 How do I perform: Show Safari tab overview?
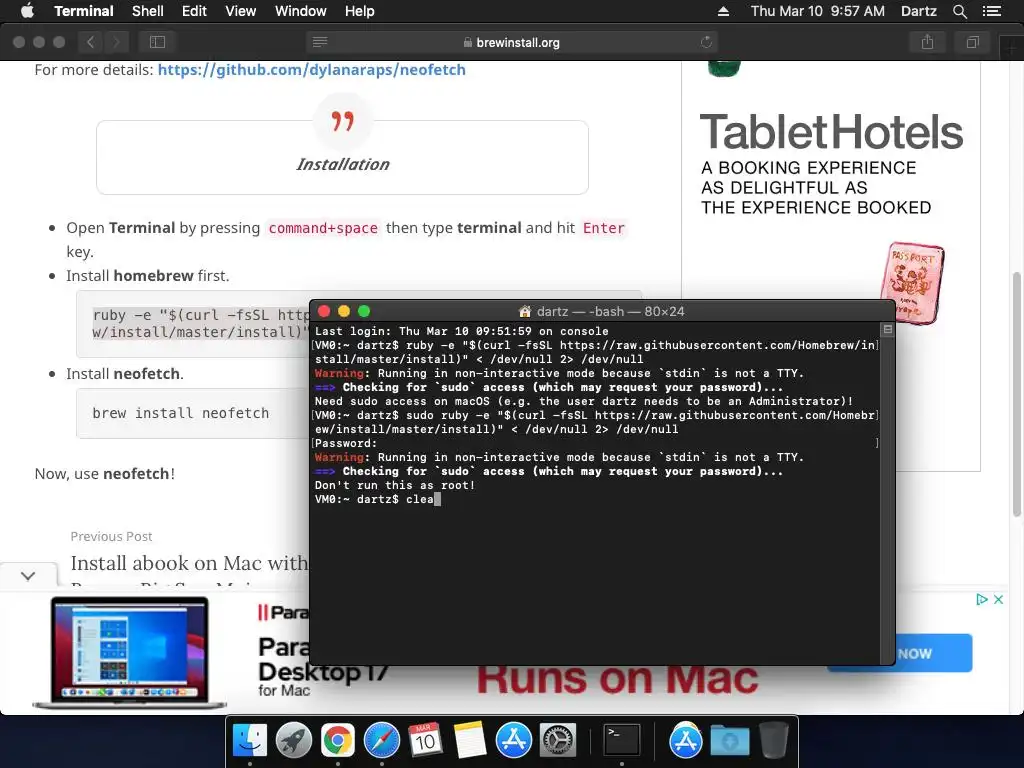(972, 42)
